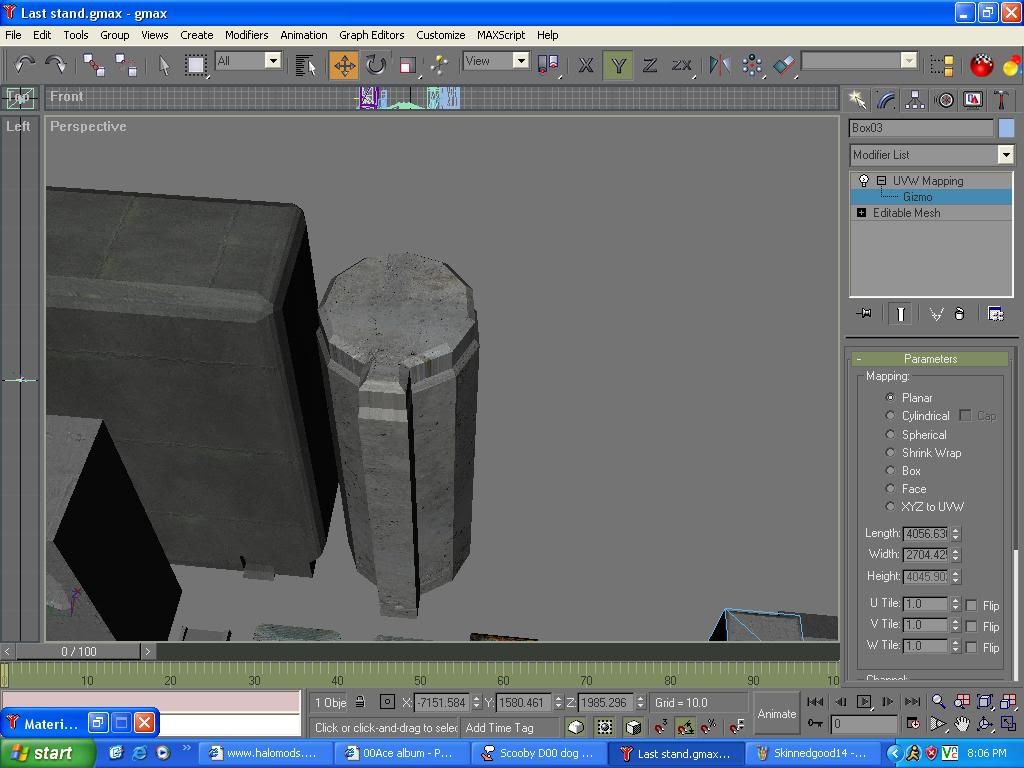This screenshot has width=1024, height=768.
Task: Open the MAXScript menu
Action: click(x=500, y=35)
